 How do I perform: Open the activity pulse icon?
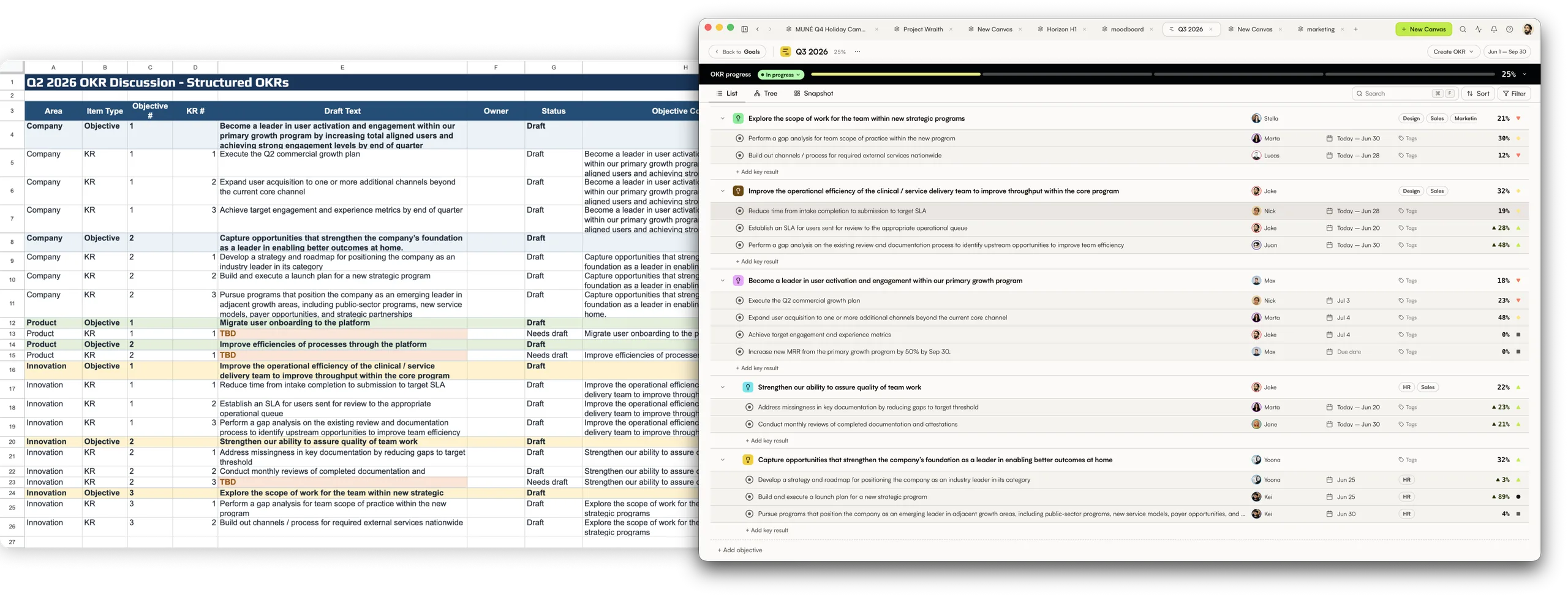click(1479, 29)
